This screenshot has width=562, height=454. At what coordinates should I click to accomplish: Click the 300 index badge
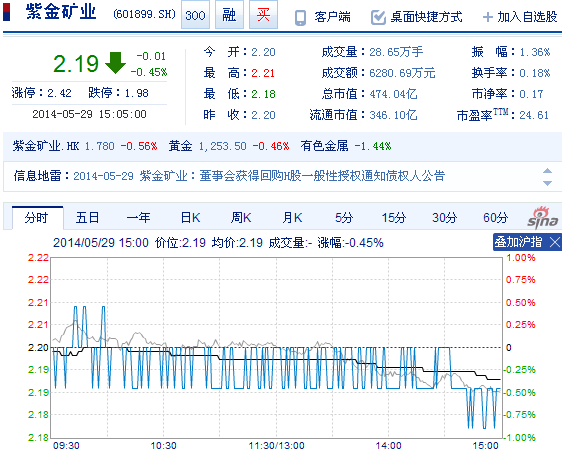(195, 15)
